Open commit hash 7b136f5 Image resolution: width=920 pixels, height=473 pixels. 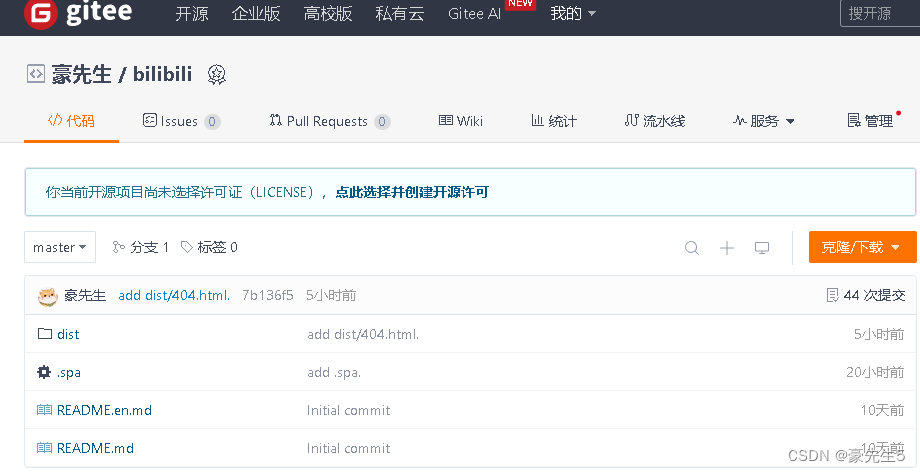pos(268,295)
